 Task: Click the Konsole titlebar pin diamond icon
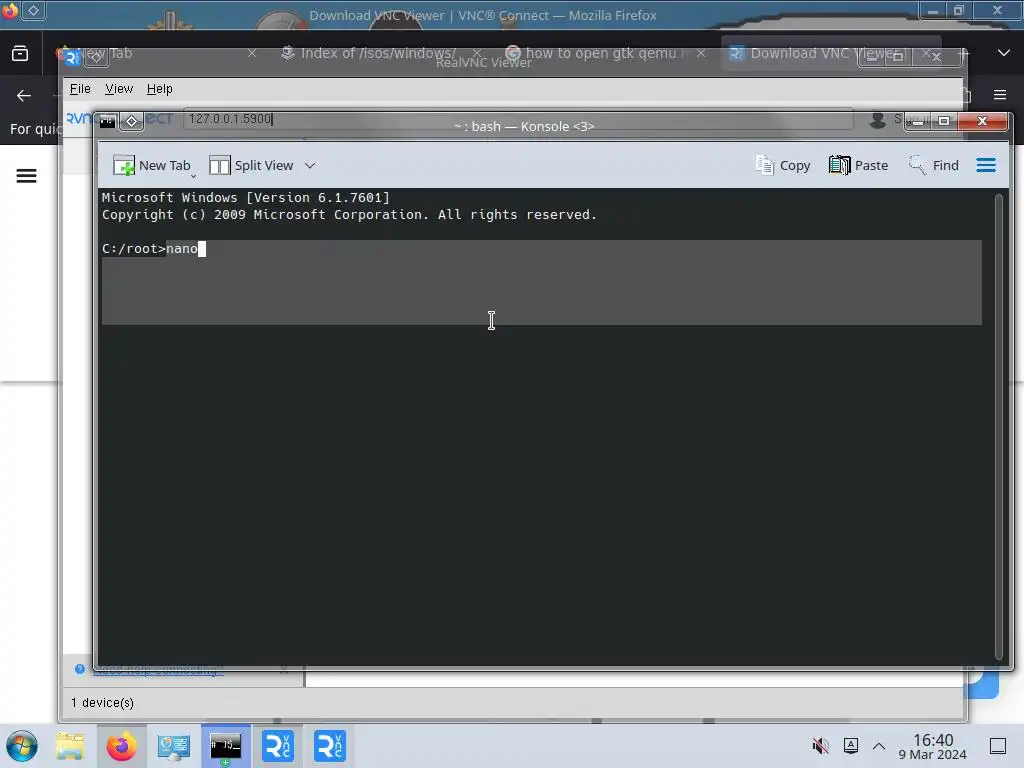[x=131, y=121]
